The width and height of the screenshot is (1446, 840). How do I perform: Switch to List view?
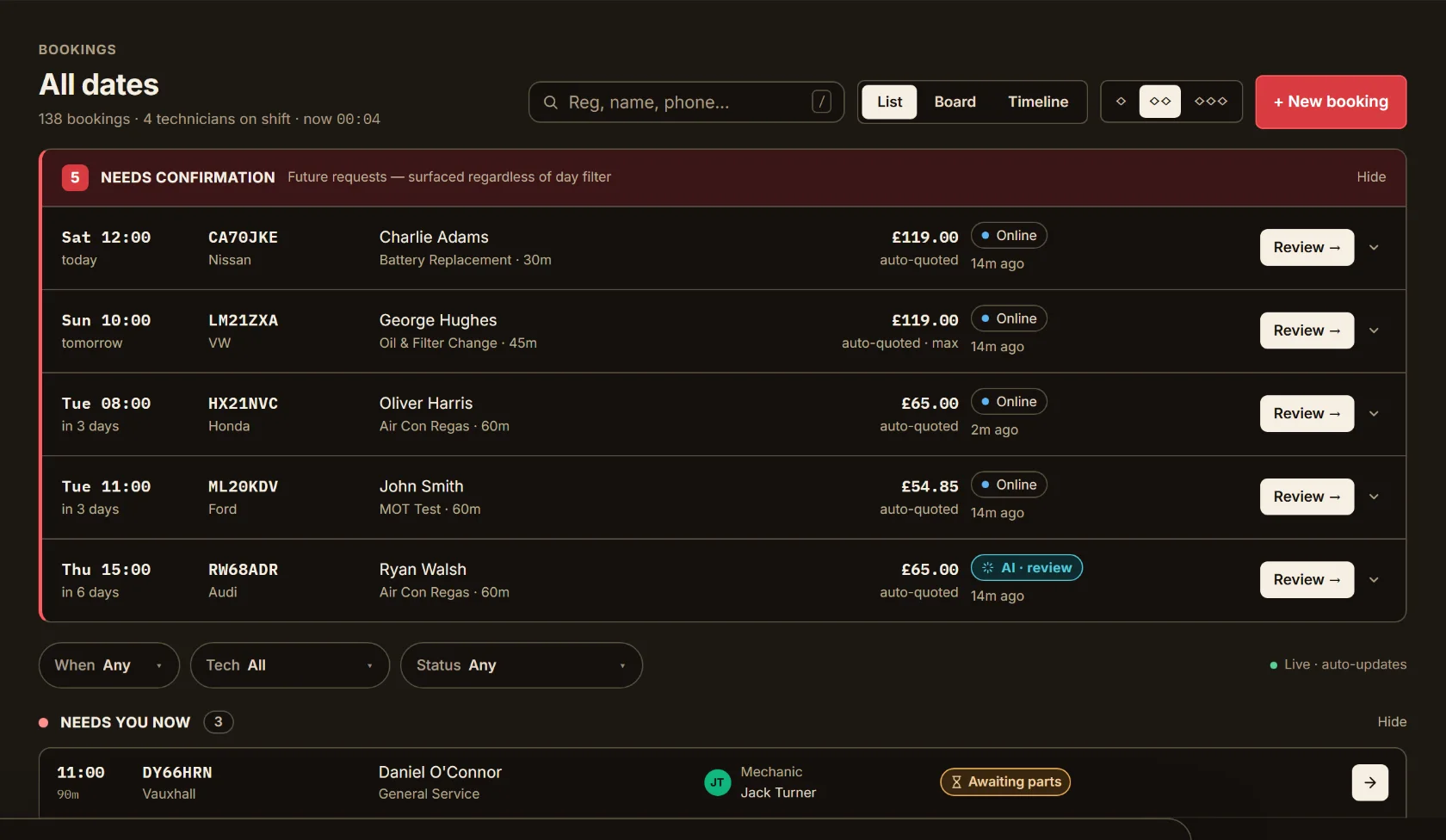click(x=889, y=102)
